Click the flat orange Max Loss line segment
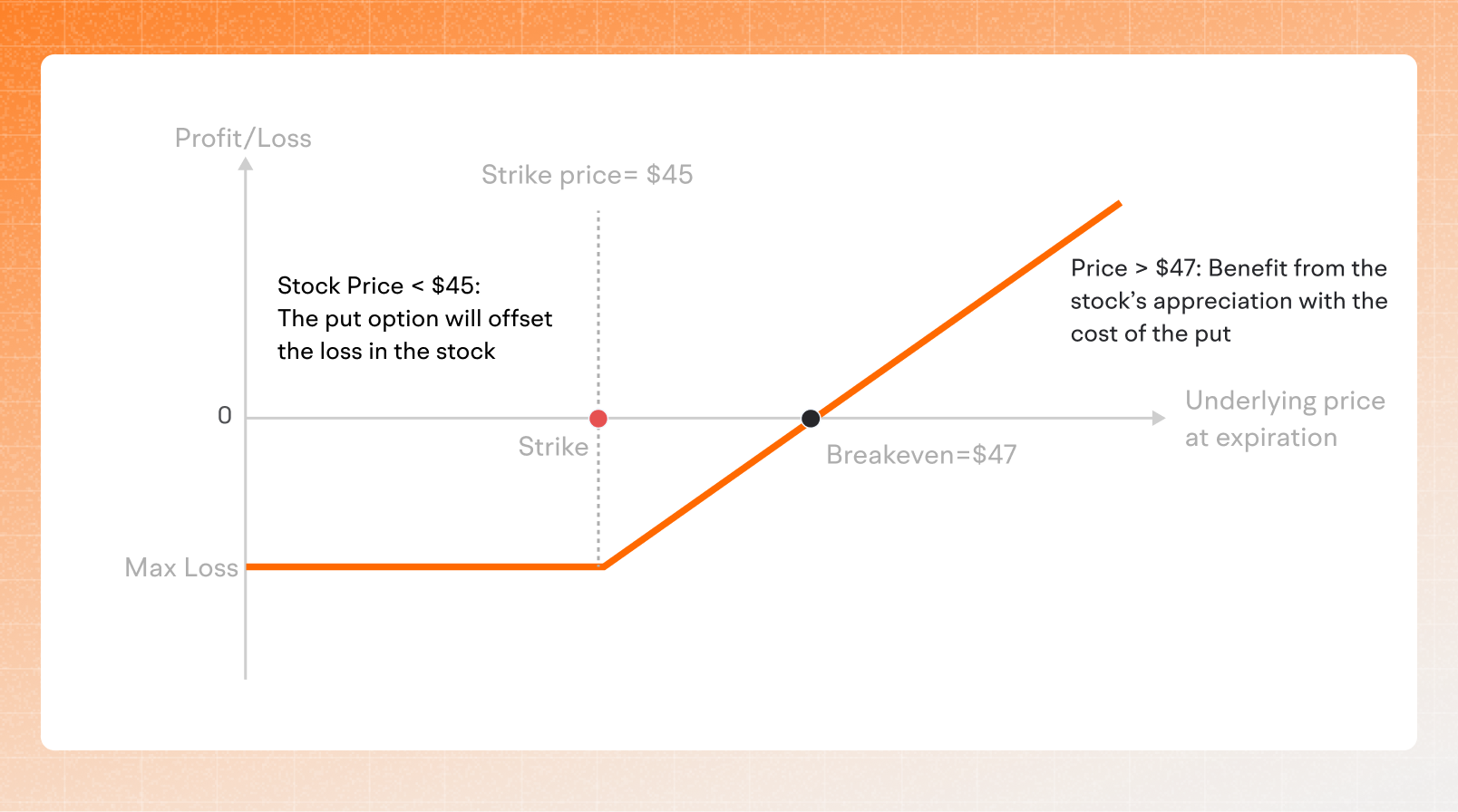The width and height of the screenshot is (1458, 812). 417,566
